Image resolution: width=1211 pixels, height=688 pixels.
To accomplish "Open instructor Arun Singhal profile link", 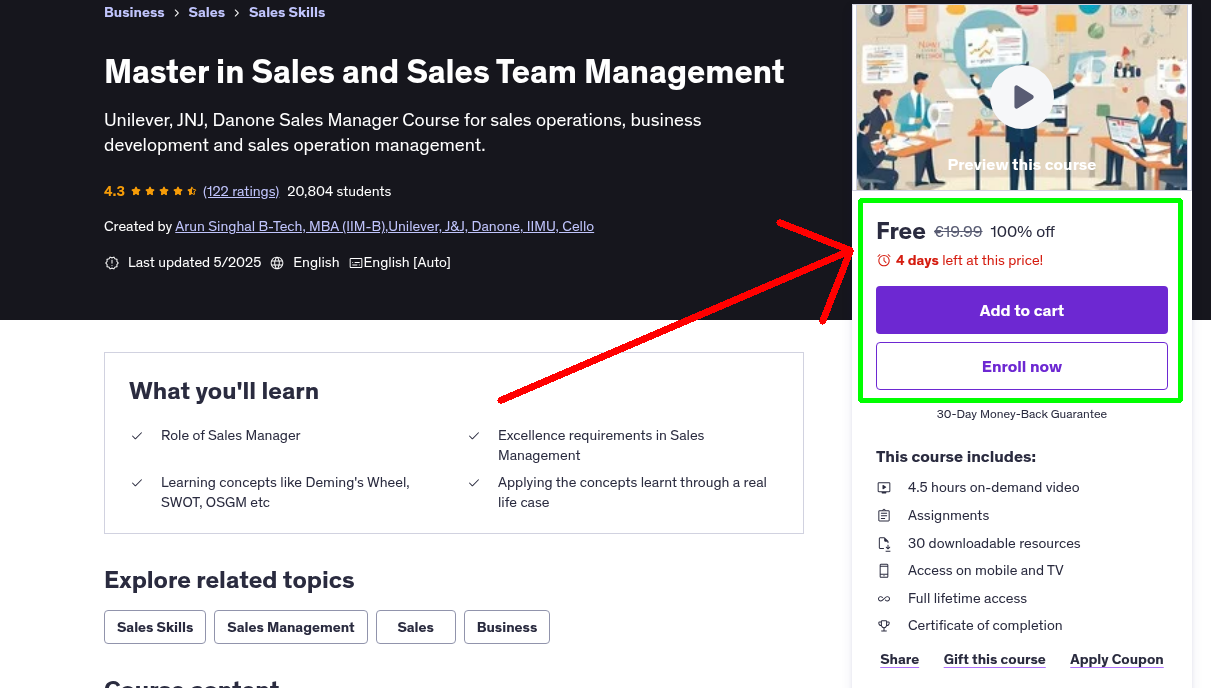I will point(384,226).
